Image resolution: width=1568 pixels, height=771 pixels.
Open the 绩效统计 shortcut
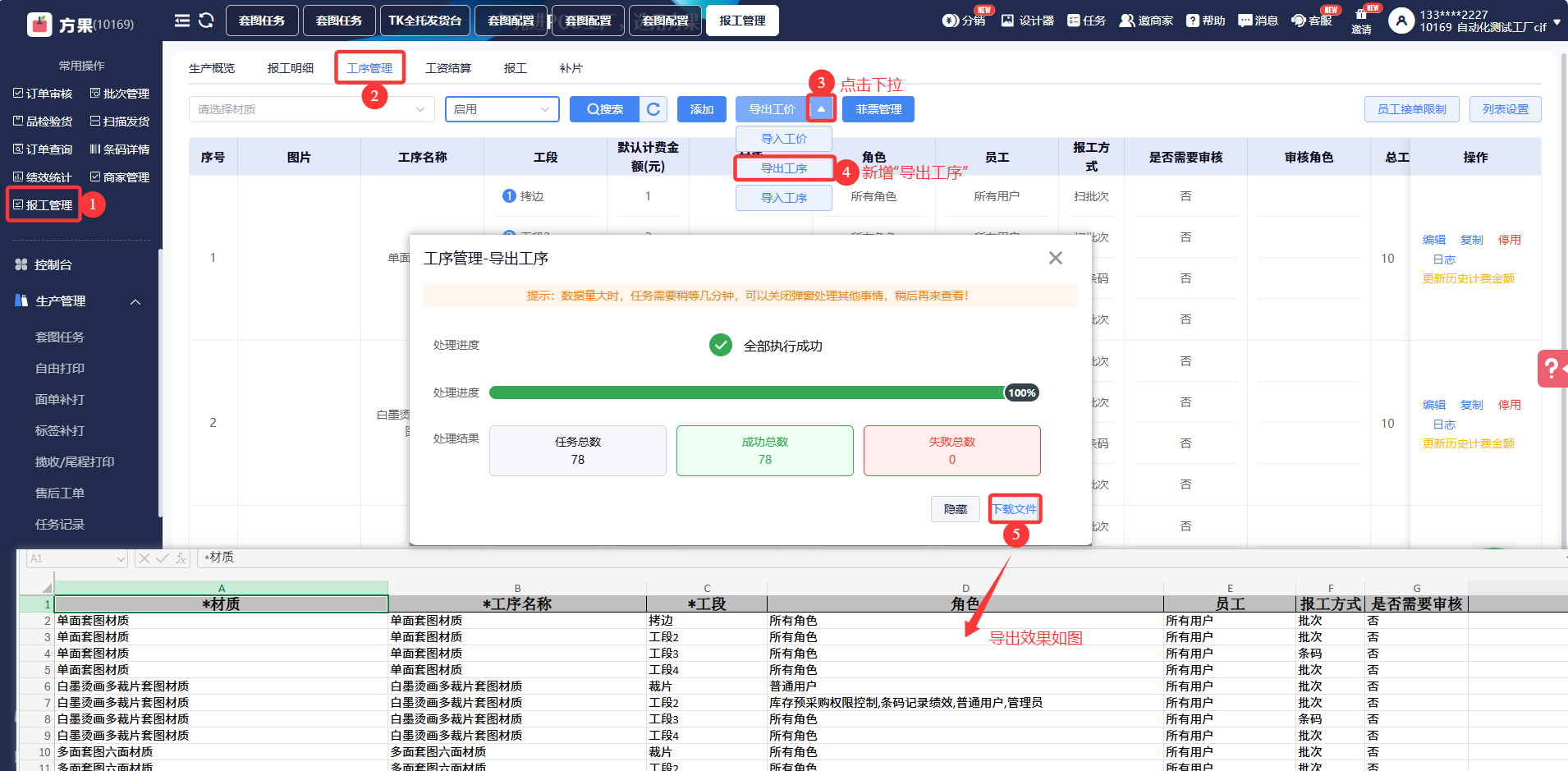pyautogui.click(x=43, y=177)
